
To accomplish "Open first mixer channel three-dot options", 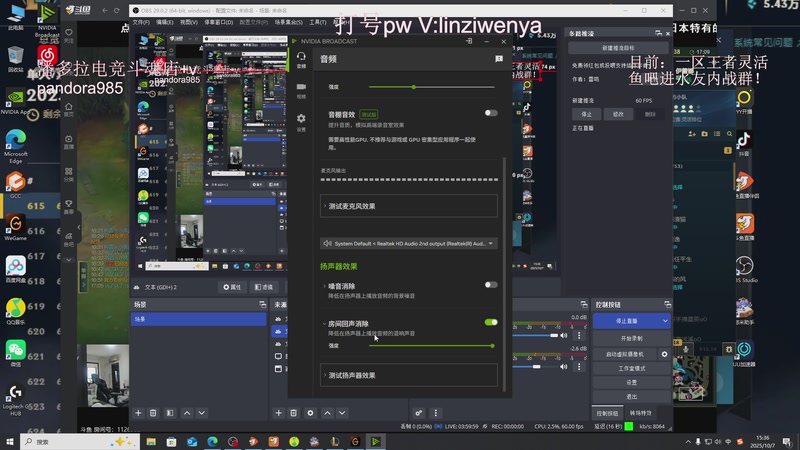I will pyautogui.click(x=579, y=335).
